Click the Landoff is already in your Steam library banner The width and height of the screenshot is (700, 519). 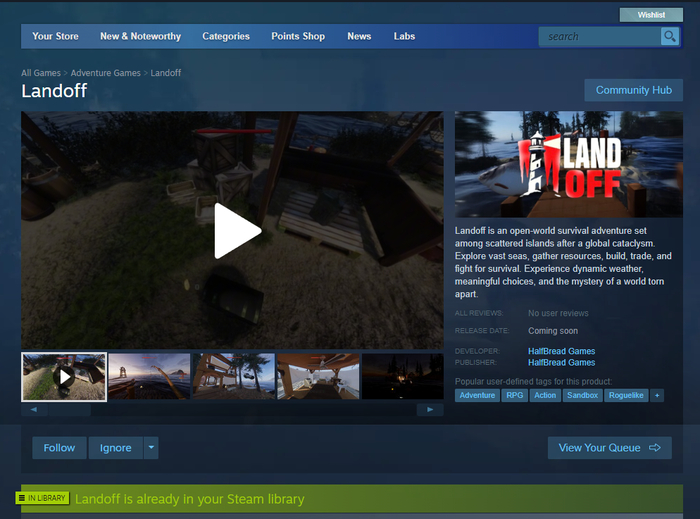(x=352, y=499)
